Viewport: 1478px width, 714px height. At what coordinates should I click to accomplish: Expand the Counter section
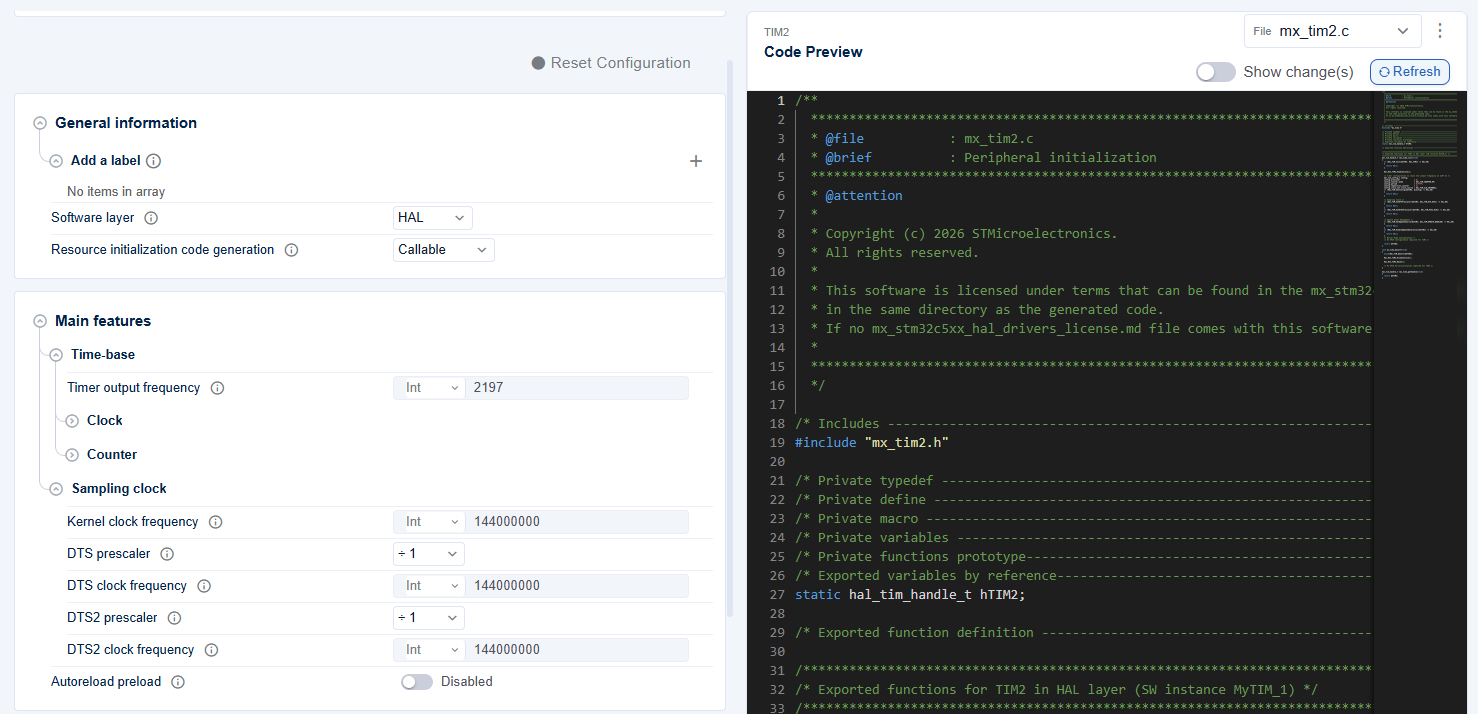click(x=72, y=455)
